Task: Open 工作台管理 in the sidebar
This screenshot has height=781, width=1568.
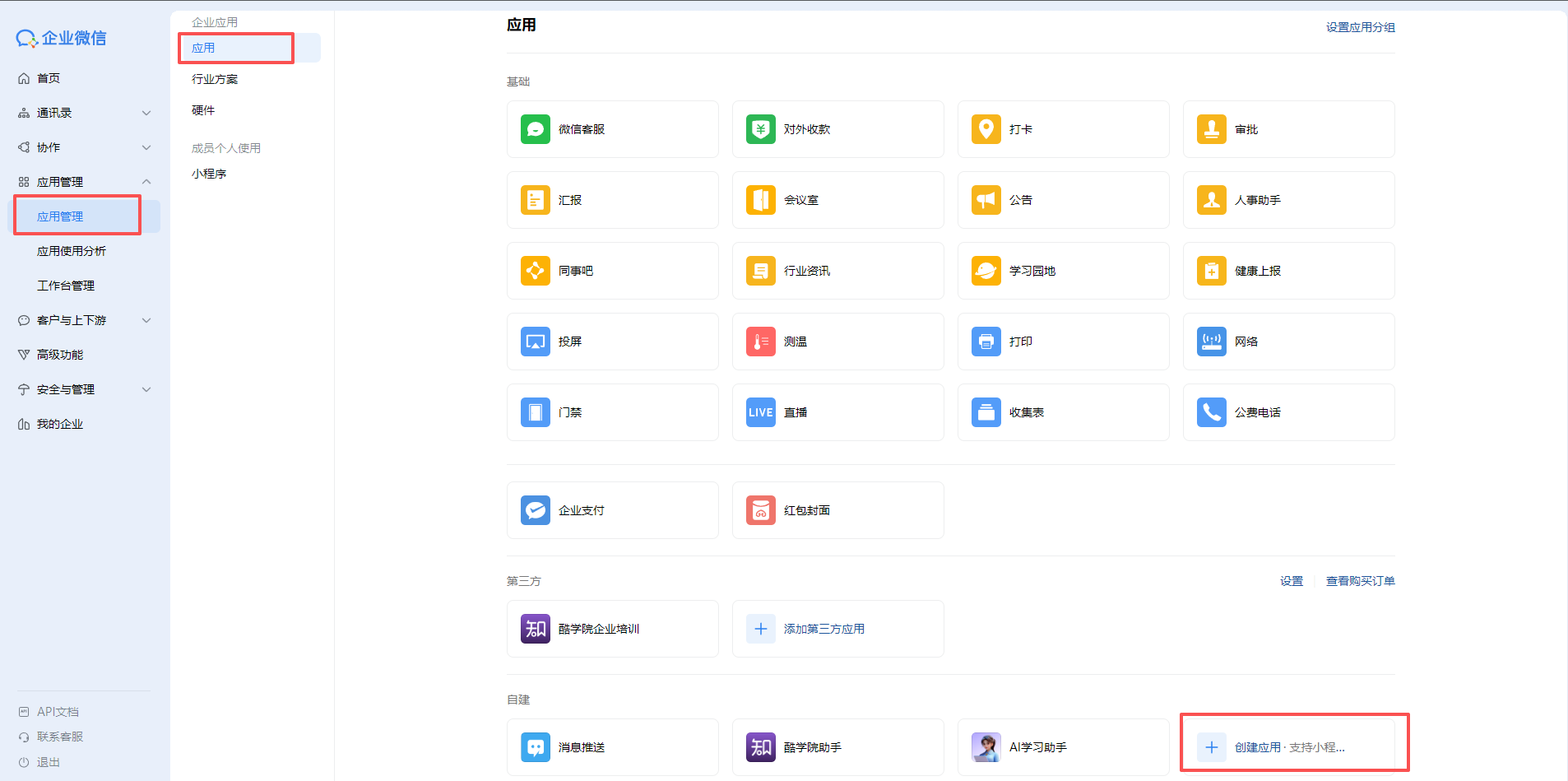Action: pos(66,286)
